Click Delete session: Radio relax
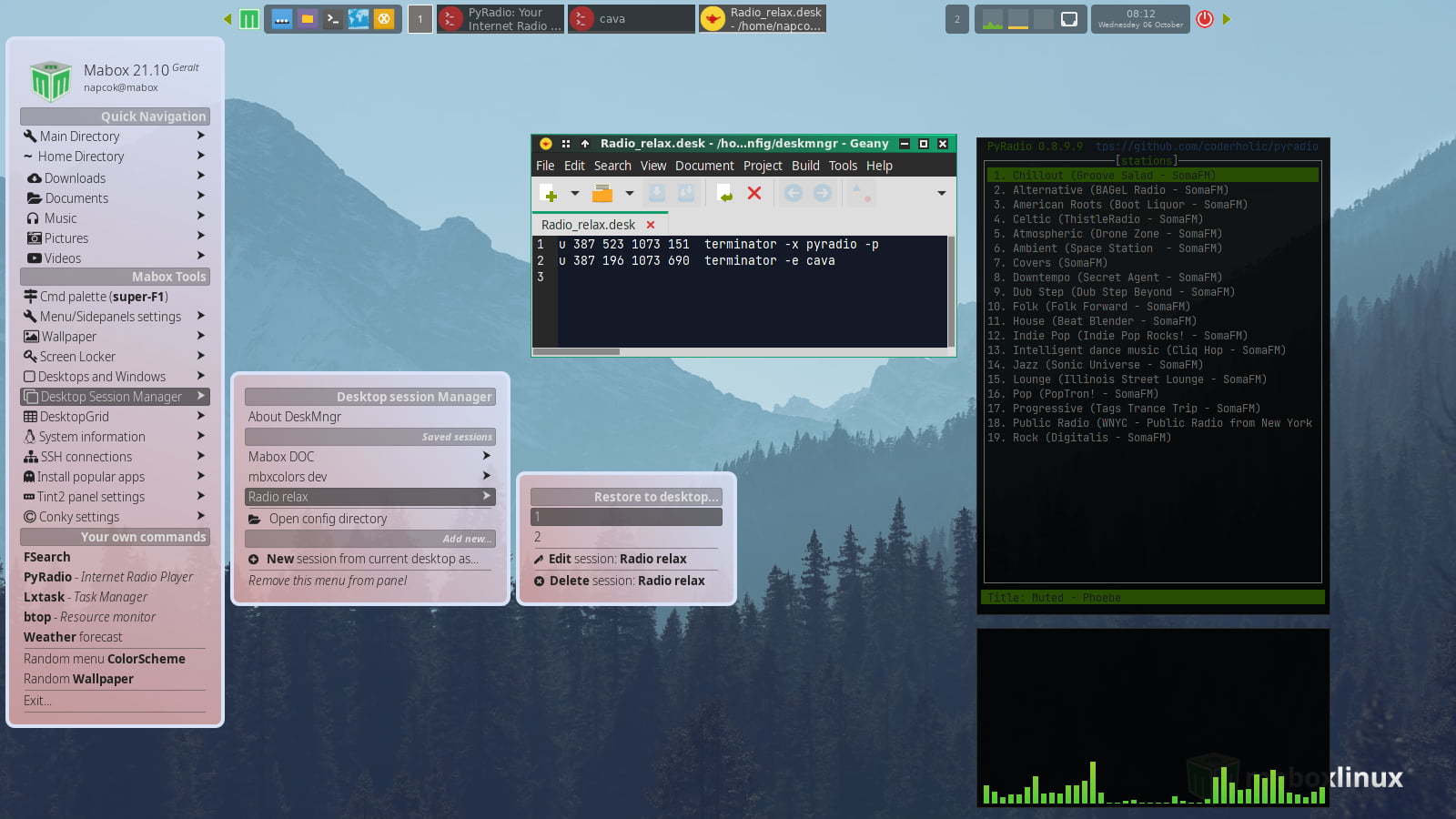 pos(626,581)
